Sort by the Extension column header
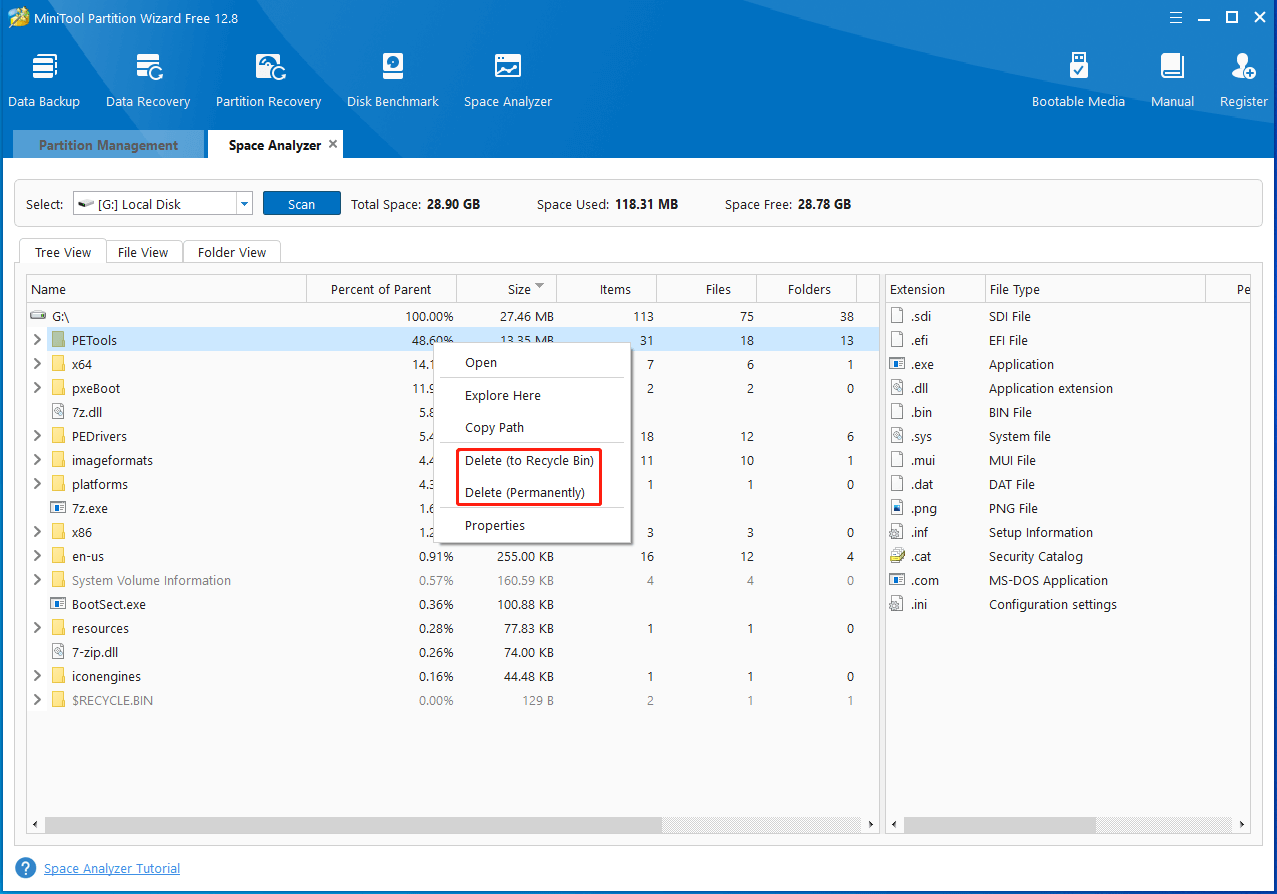Viewport: 1277px width, 894px height. 935,289
